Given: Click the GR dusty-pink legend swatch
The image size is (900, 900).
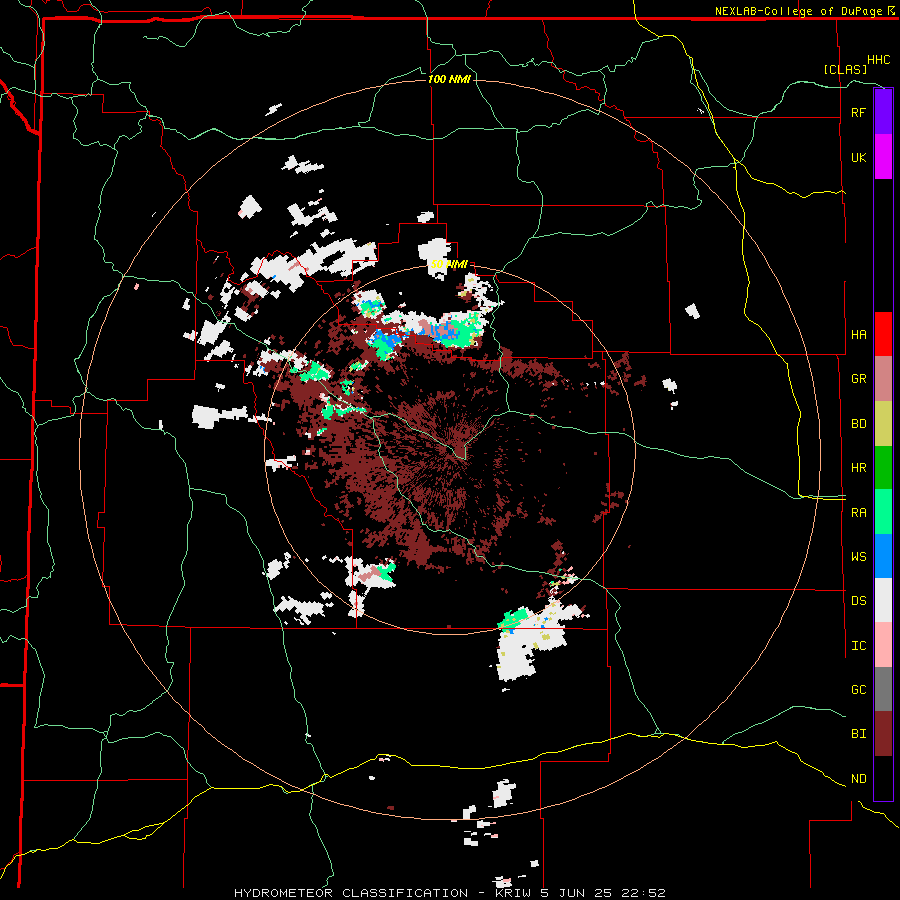Looking at the screenshot, I should point(883,379).
